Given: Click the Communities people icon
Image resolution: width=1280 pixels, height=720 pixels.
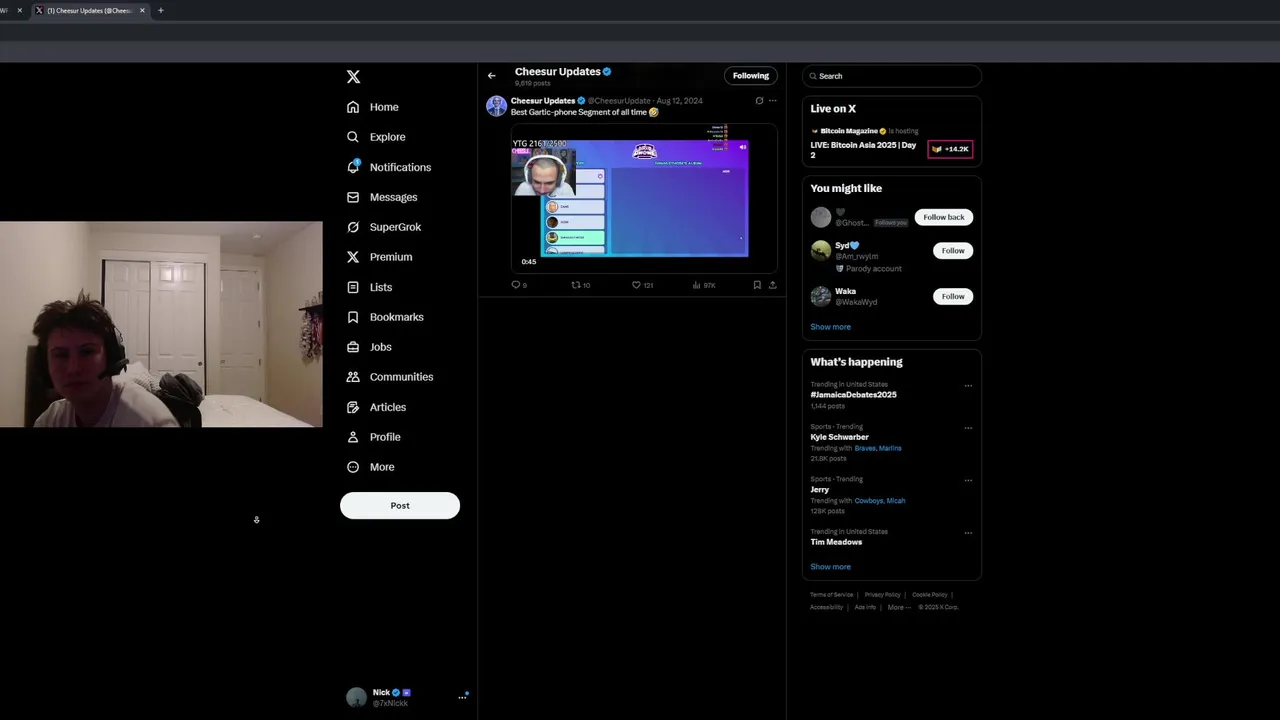Looking at the screenshot, I should tap(353, 377).
